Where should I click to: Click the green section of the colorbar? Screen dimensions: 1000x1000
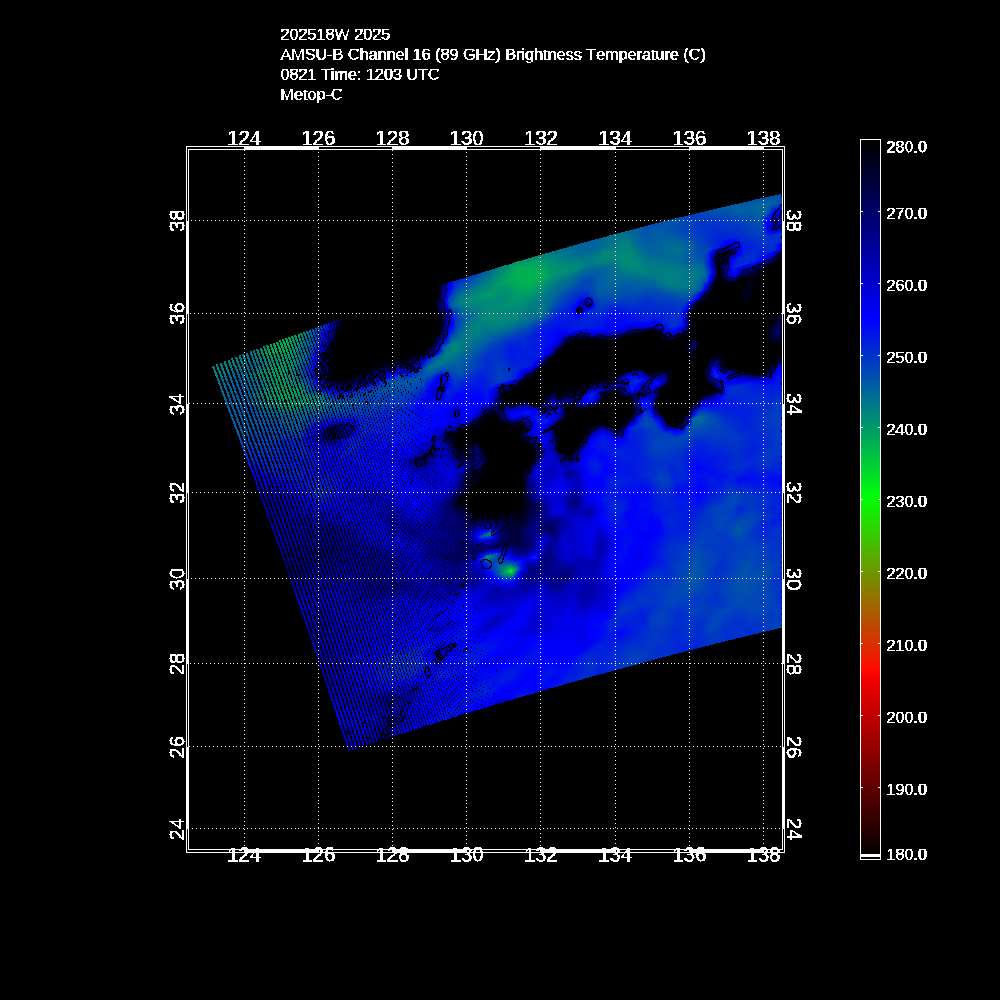870,500
